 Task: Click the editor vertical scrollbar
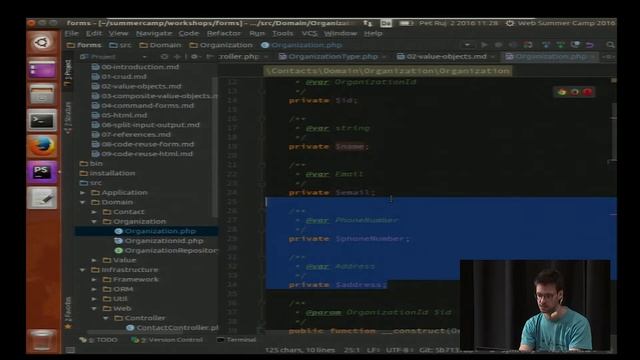tap(613, 131)
